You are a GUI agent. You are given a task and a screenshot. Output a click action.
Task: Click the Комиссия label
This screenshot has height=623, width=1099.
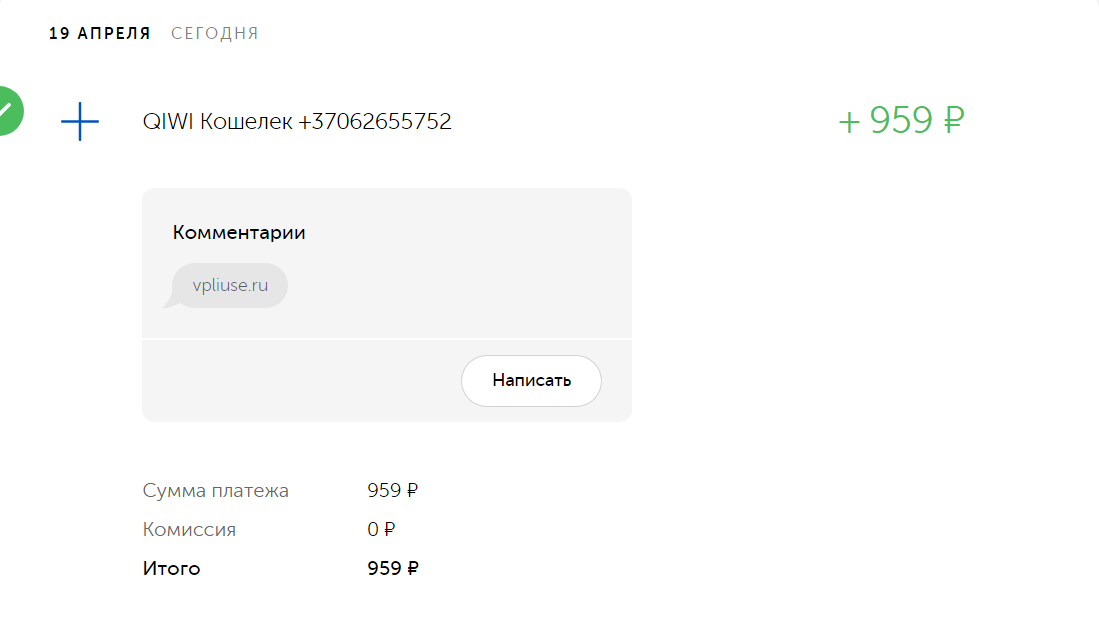189,530
